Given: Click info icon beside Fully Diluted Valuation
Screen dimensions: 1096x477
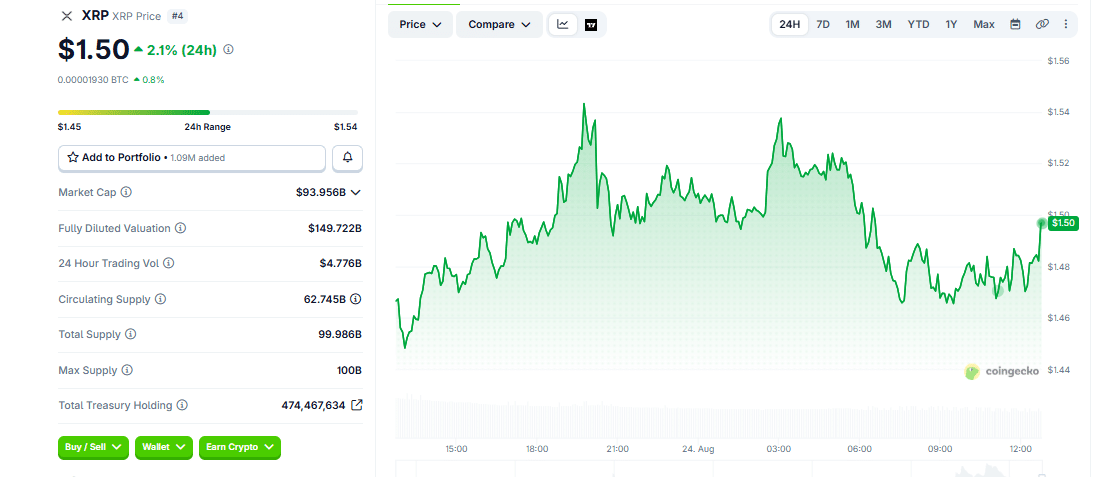Looking at the screenshot, I should point(180,228).
